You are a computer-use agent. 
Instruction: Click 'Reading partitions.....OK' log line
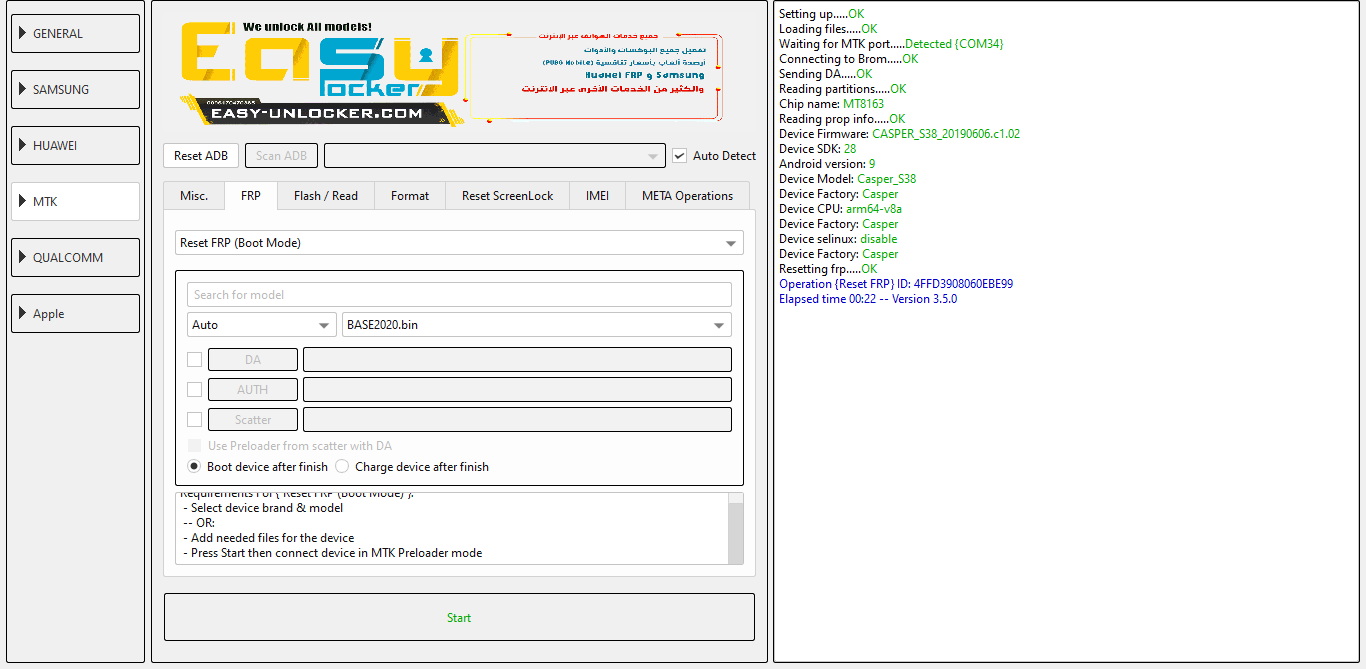[842, 89]
